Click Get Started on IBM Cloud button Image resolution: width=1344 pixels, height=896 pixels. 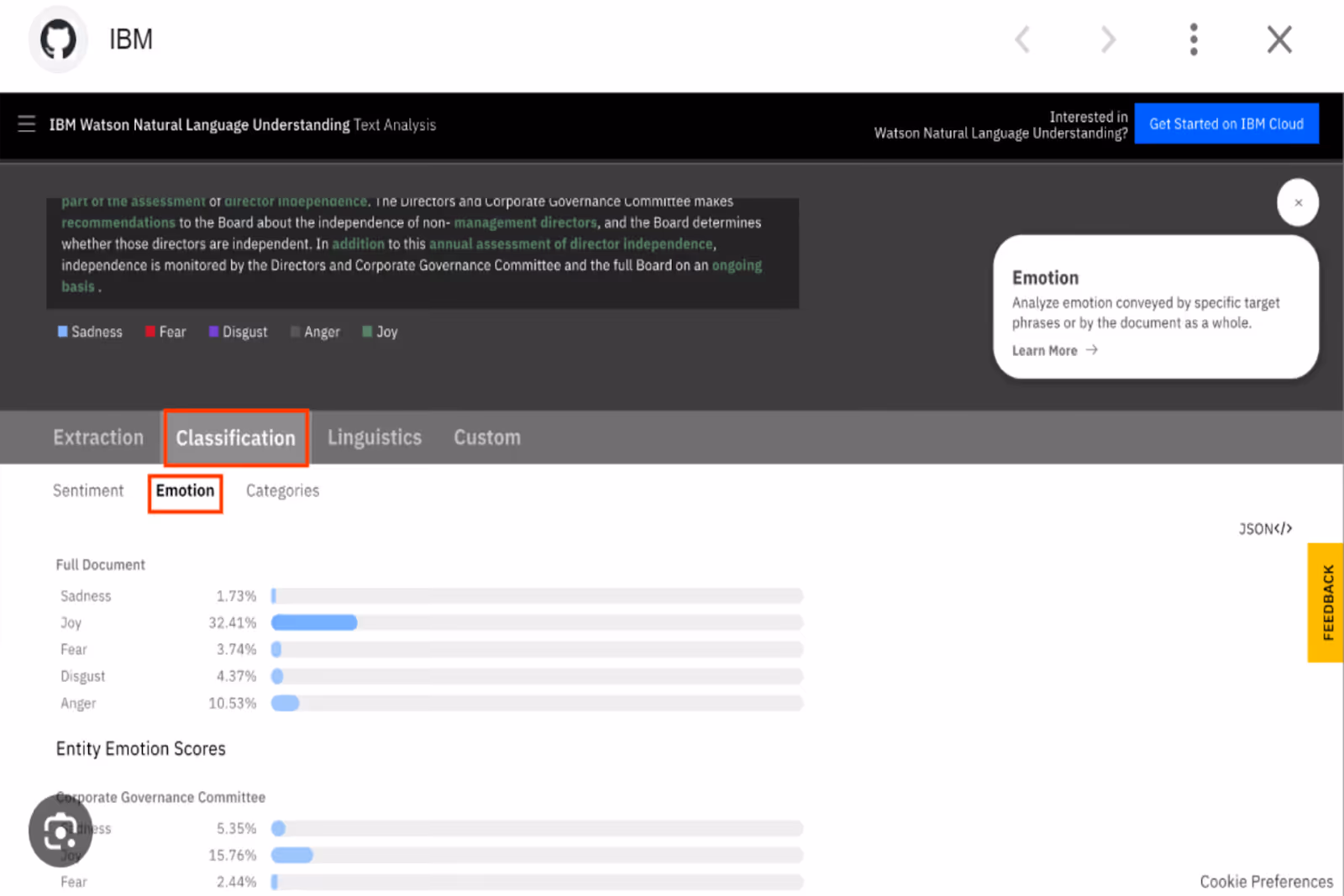1226,123
